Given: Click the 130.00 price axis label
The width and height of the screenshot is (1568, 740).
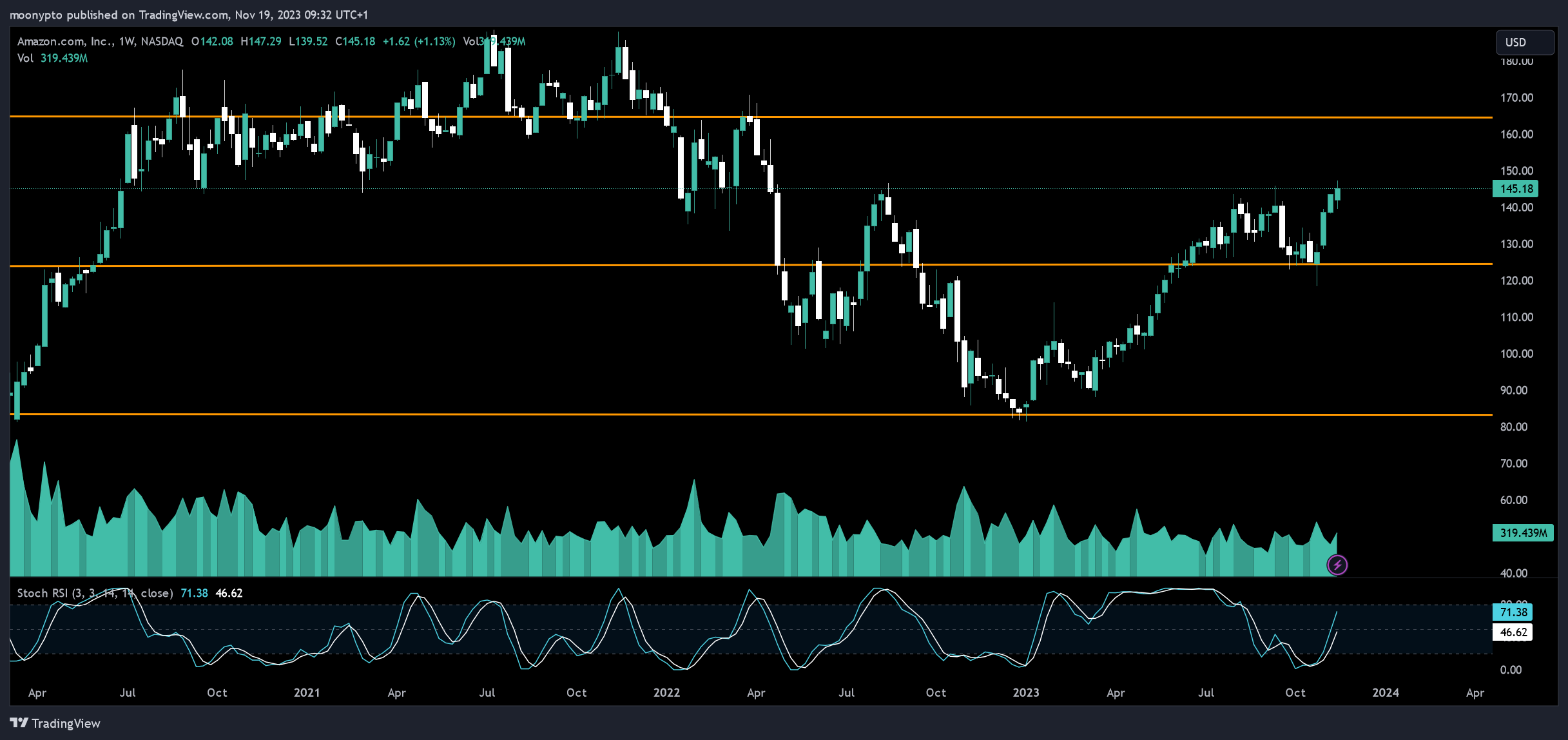Looking at the screenshot, I should [1516, 244].
